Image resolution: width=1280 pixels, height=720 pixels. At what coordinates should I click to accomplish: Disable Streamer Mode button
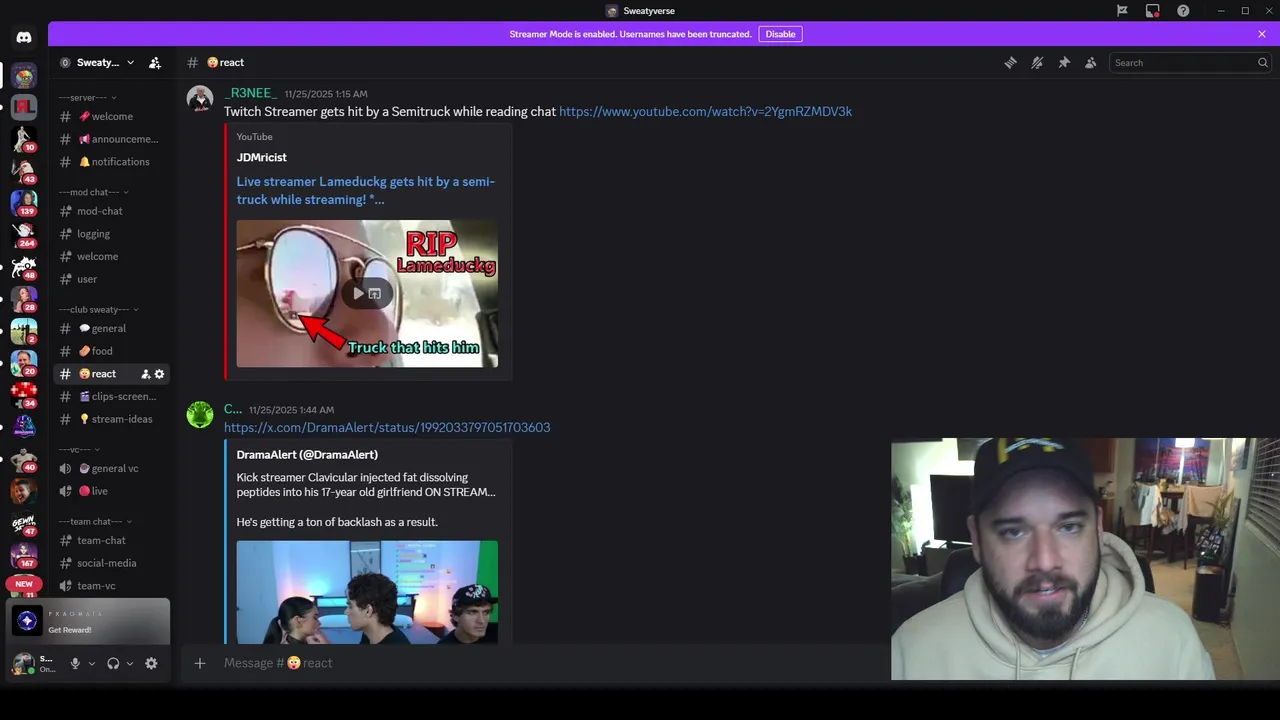[780, 34]
